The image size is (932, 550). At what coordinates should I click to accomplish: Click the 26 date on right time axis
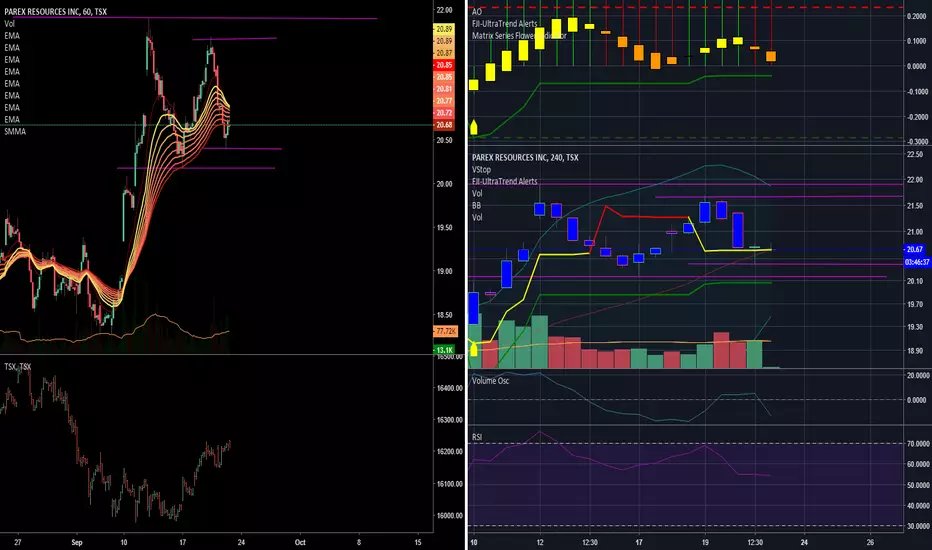click(870, 542)
